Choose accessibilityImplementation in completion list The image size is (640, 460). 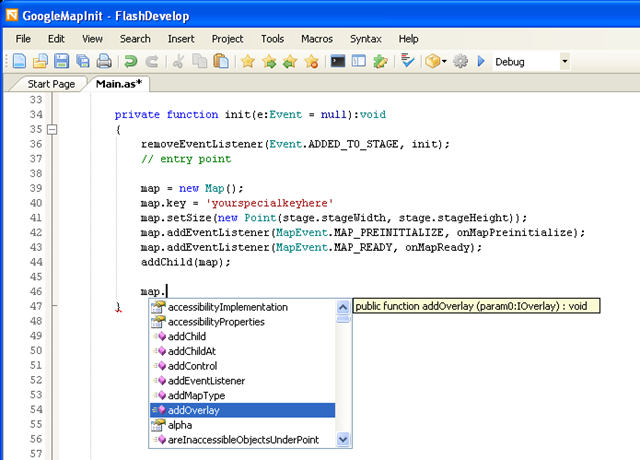(242, 307)
